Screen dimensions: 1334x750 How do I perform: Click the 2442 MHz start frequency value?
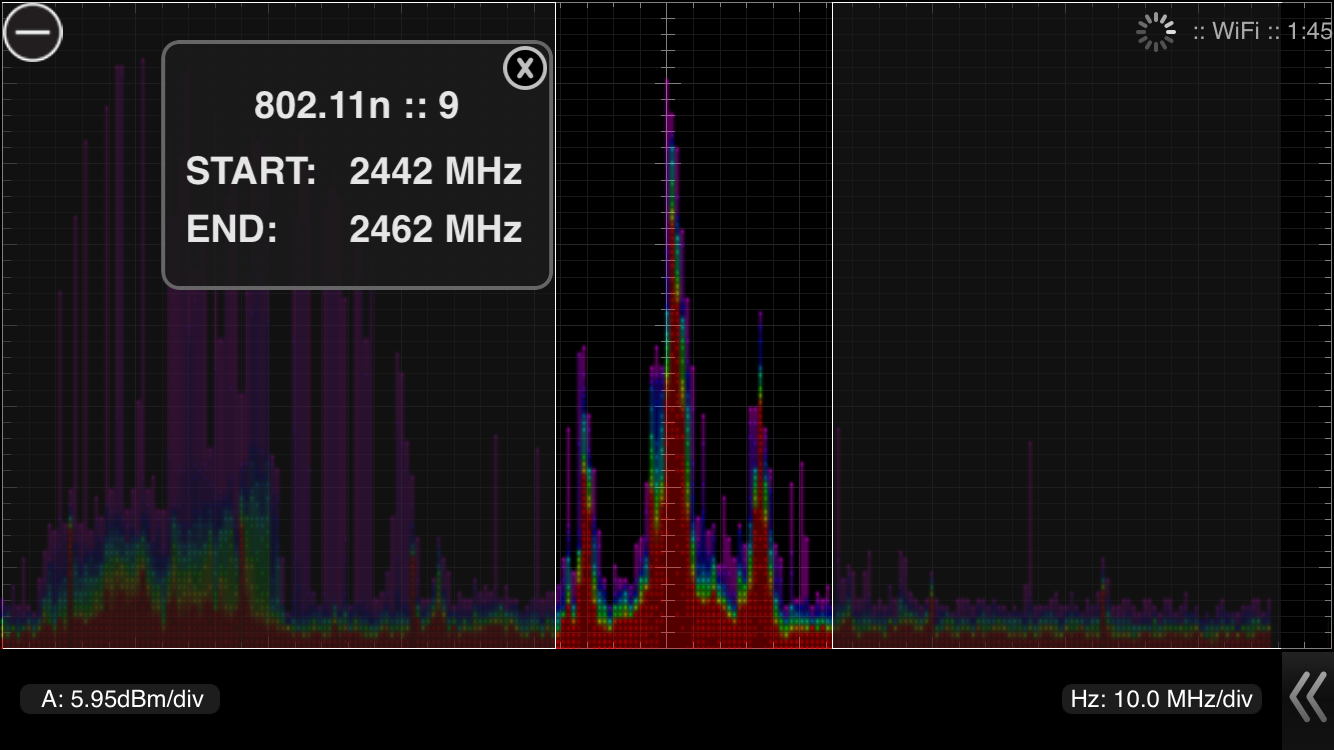coord(435,172)
